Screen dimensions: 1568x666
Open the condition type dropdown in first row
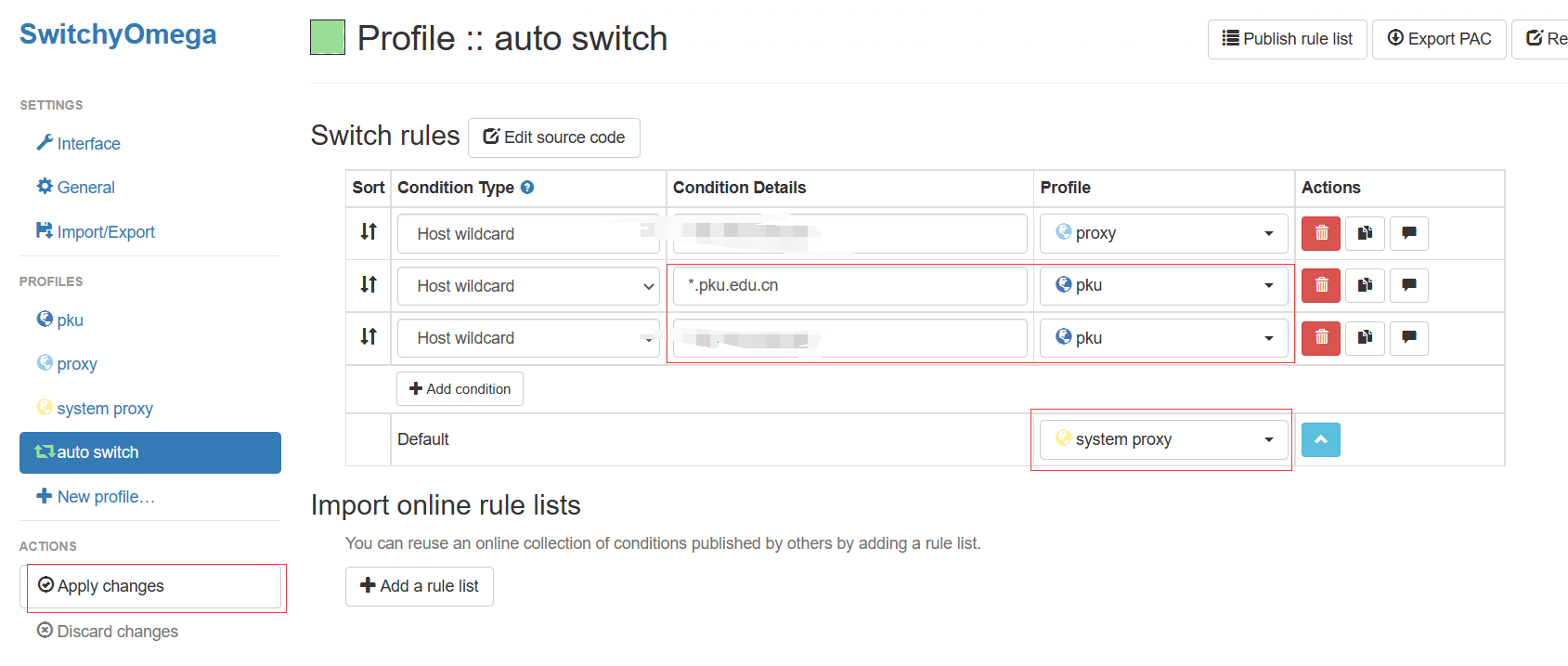[528, 234]
